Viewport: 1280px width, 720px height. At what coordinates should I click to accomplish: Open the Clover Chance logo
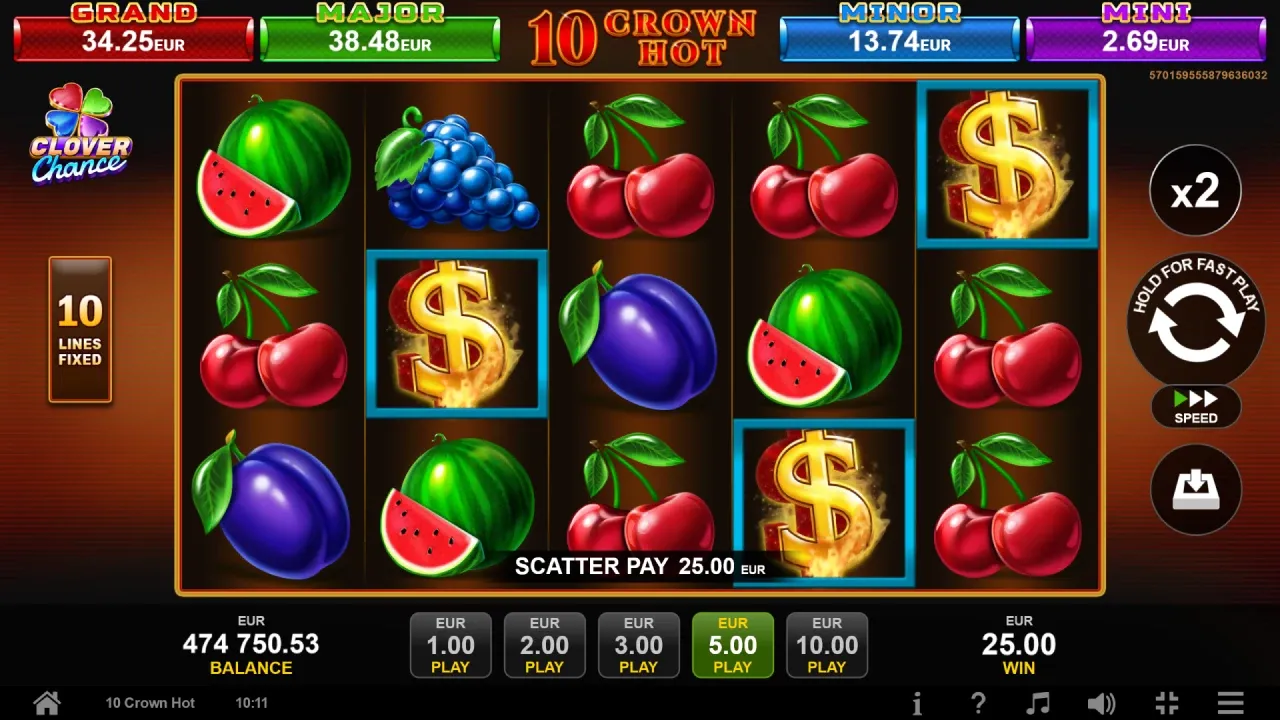click(80, 134)
